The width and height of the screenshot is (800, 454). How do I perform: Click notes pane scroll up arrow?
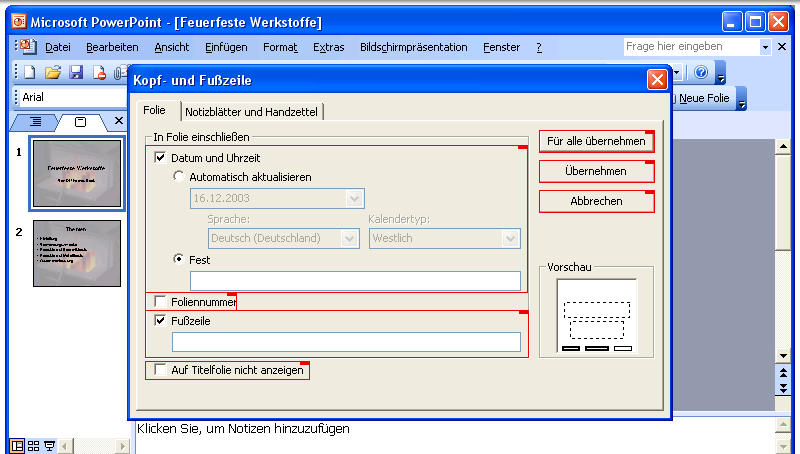pyautogui.click(x=783, y=425)
